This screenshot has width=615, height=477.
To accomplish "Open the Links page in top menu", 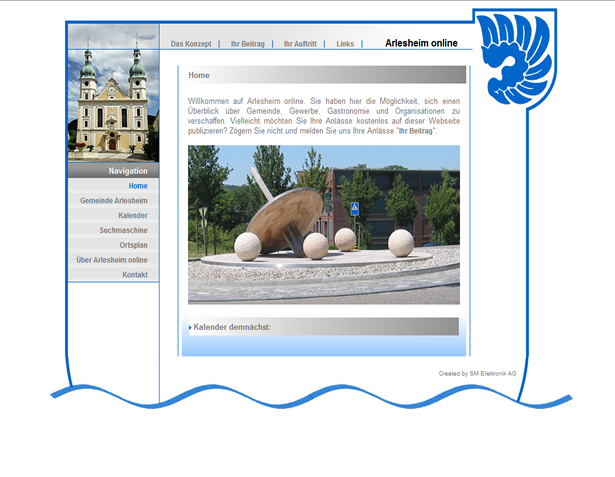I will [x=345, y=44].
